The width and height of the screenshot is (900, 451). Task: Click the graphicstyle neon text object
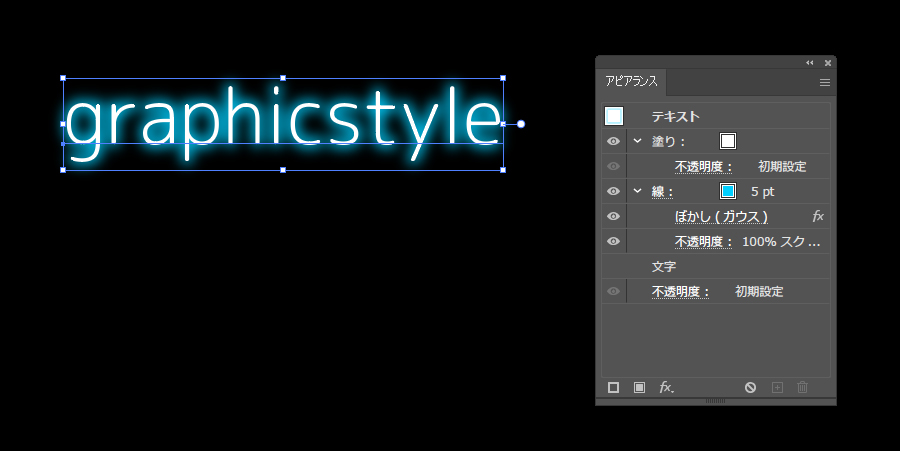point(283,122)
